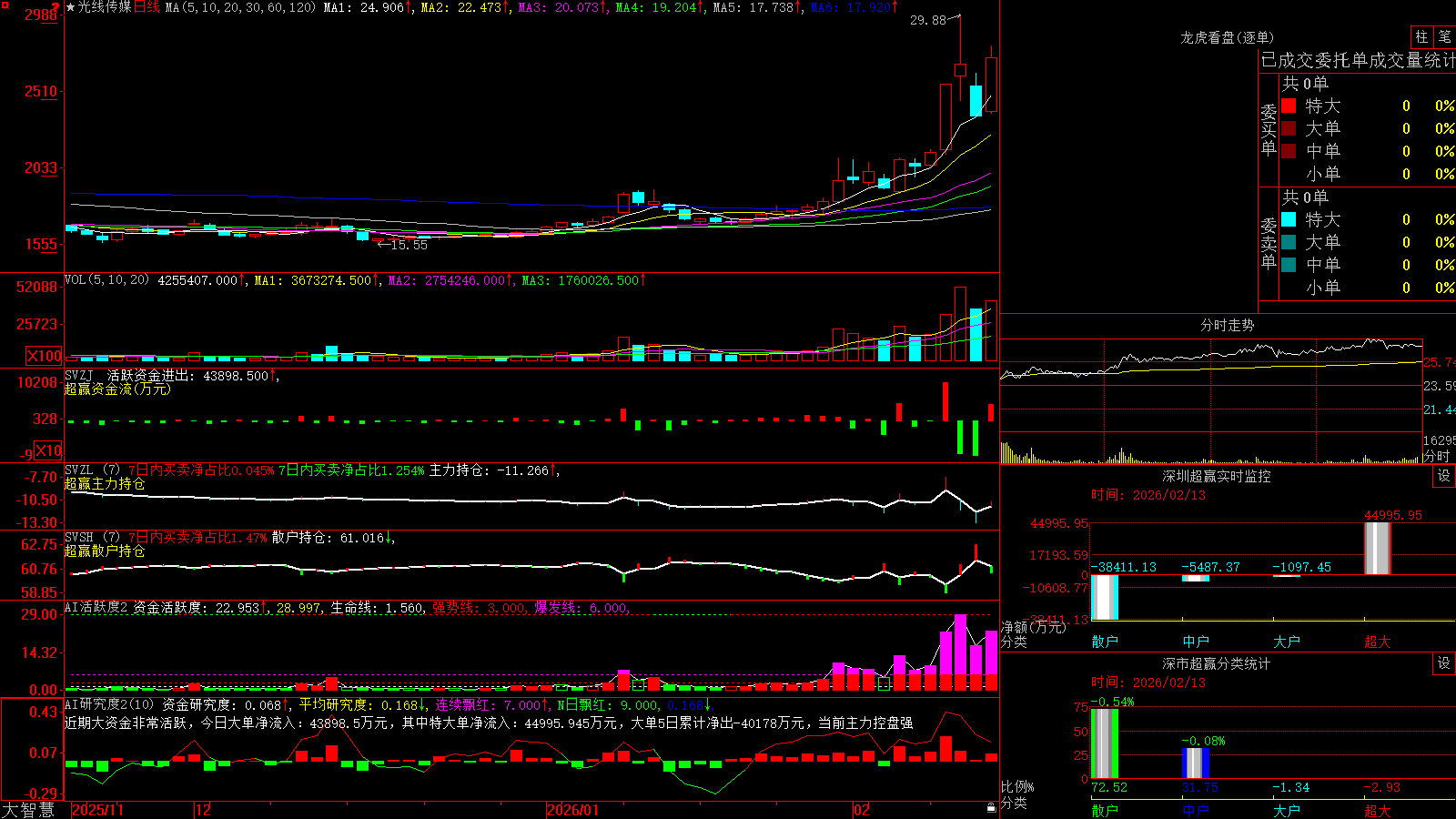Click the 超赢散户持仓 label

tap(105, 551)
